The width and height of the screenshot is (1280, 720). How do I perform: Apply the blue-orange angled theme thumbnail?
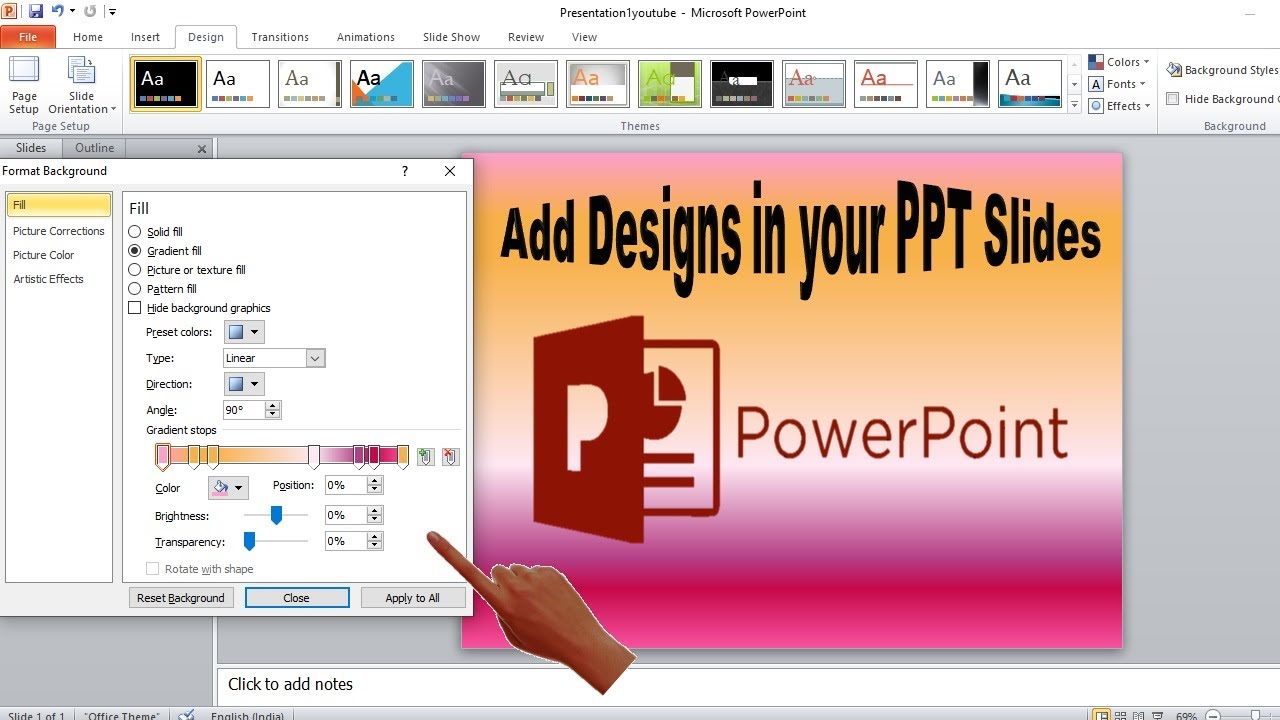coord(382,84)
